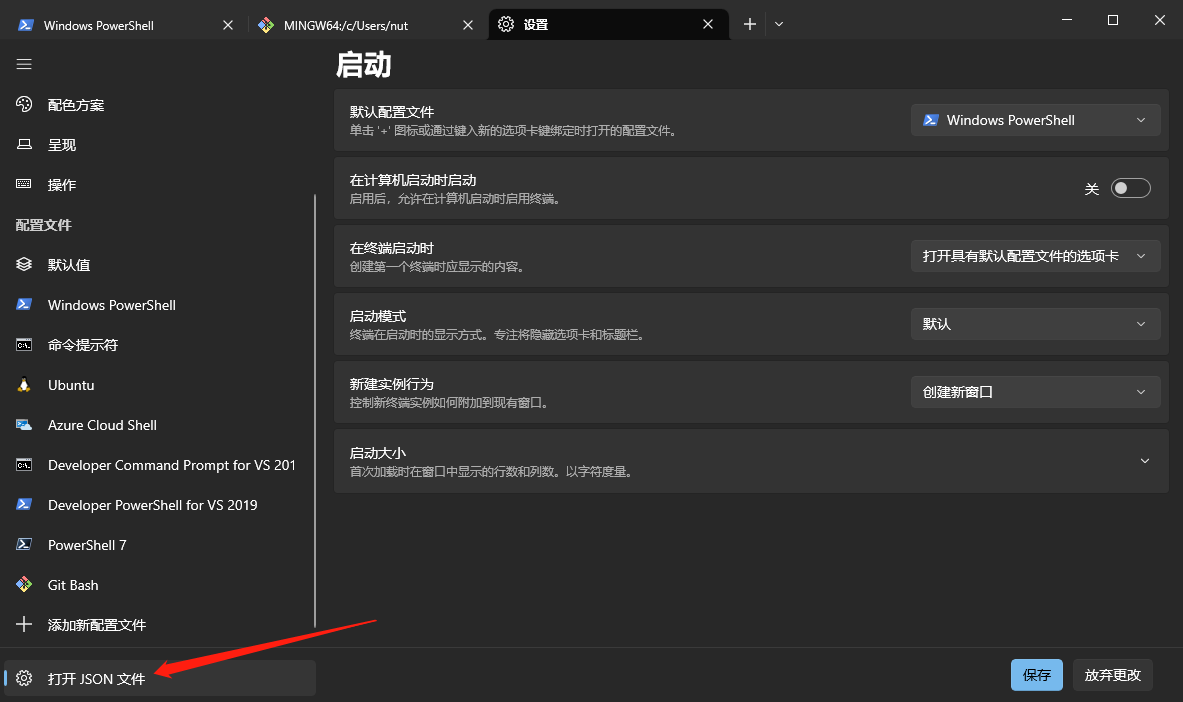This screenshot has height=702, width=1183.
Task: Close the 设置 tab
Action: coord(708,24)
